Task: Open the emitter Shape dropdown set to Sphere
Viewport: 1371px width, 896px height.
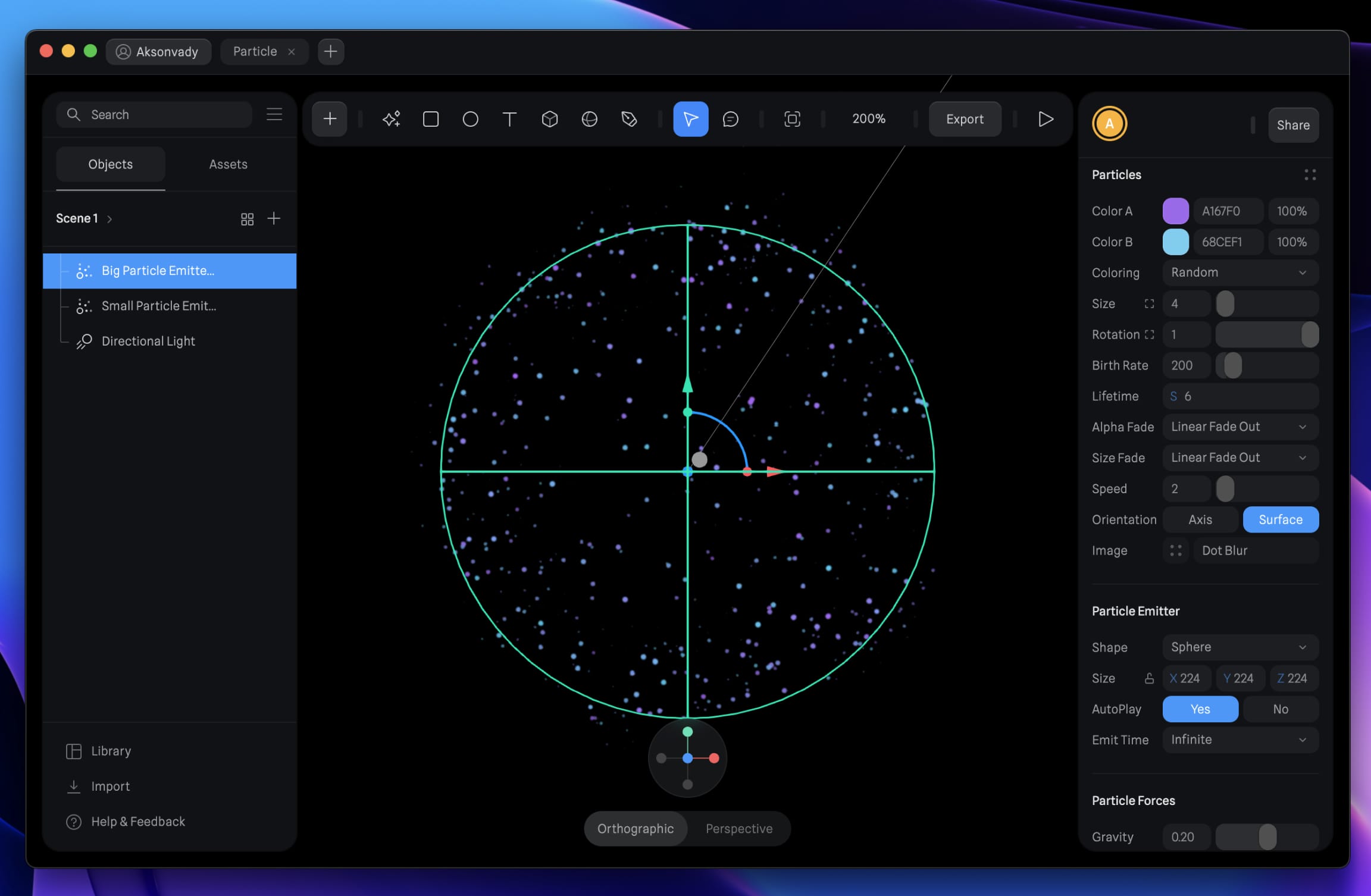Action: click(1239, 647)
